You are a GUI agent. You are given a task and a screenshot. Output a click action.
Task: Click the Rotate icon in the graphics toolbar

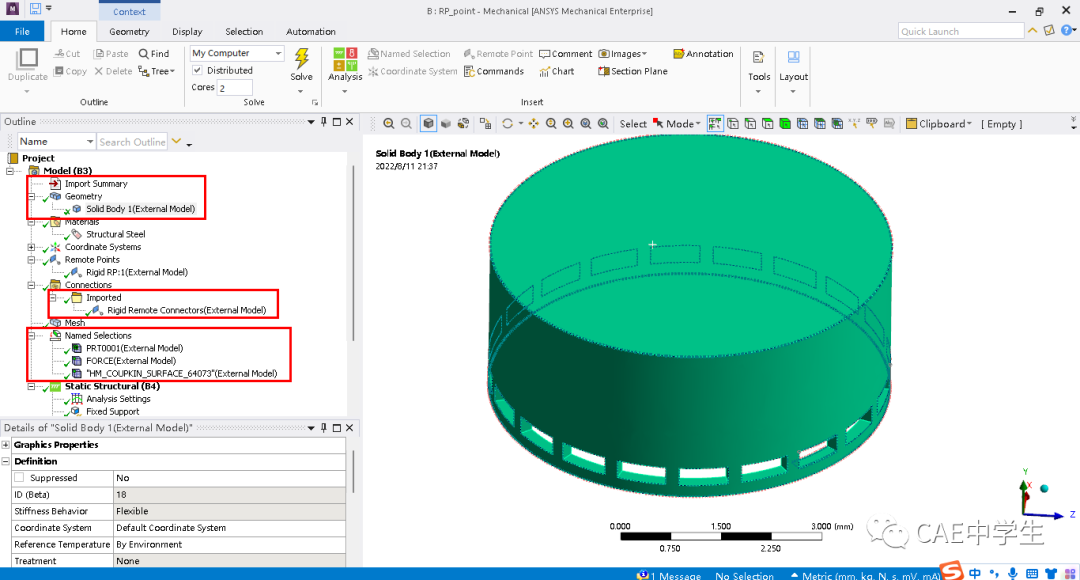(x=508, y=123)
